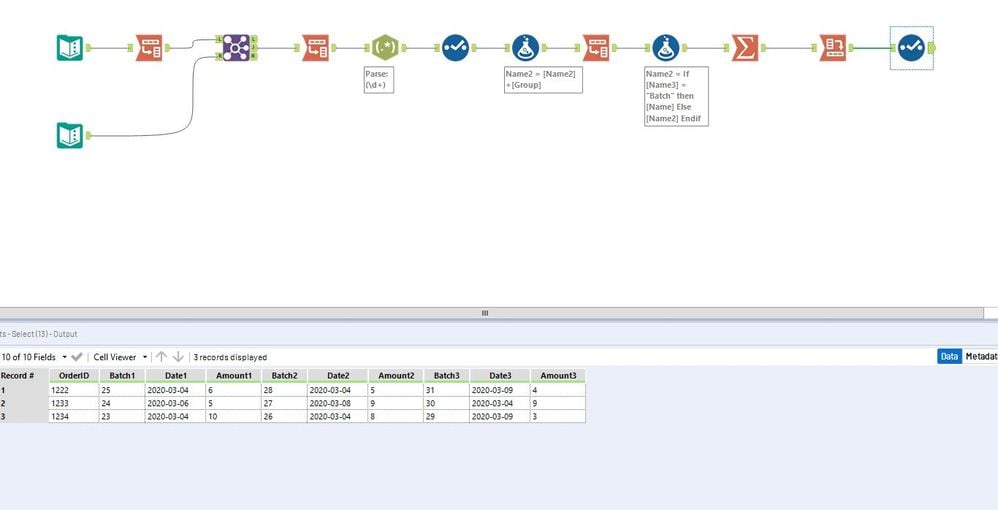
Task: Click the Date3 column header
Action: [500, 376]
